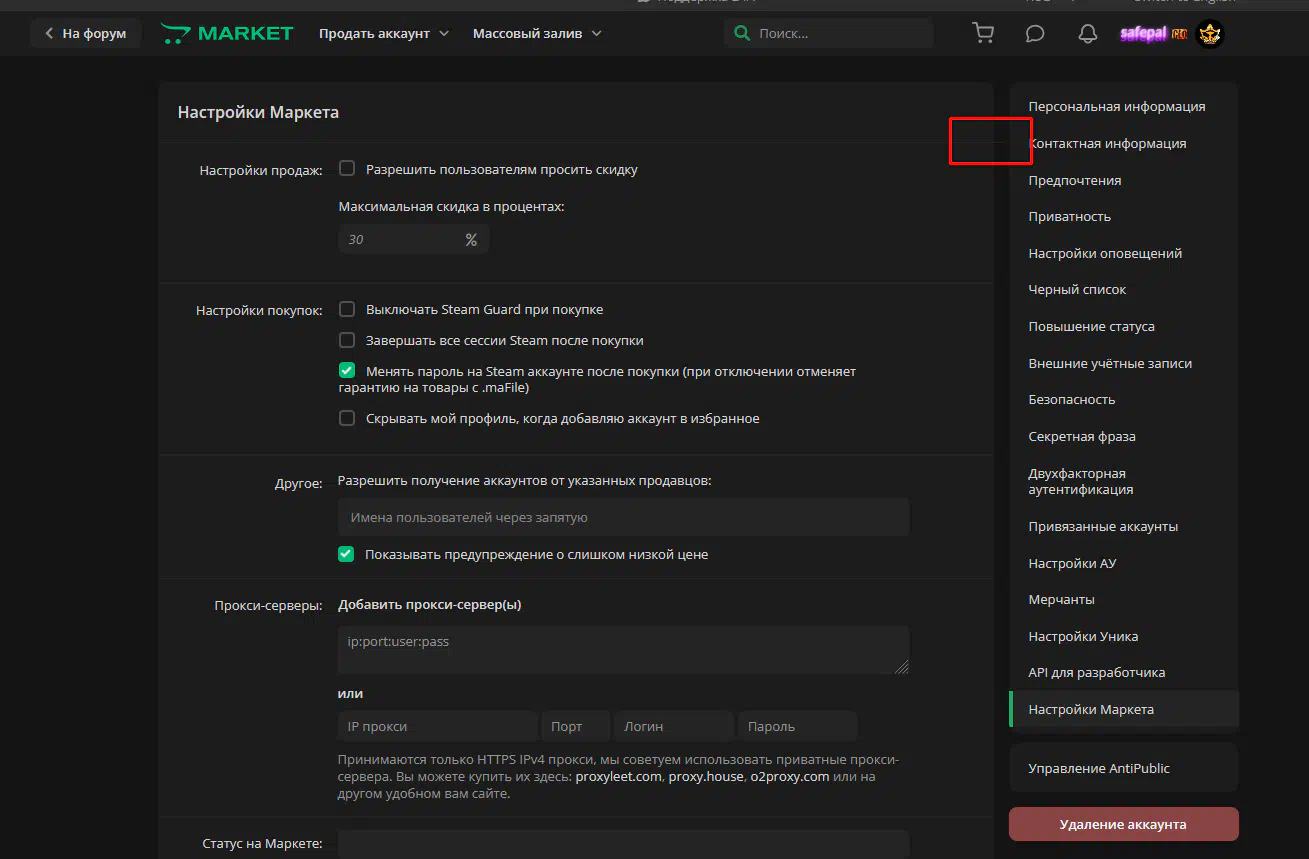Open the shopping cart icon

(983, 33)
